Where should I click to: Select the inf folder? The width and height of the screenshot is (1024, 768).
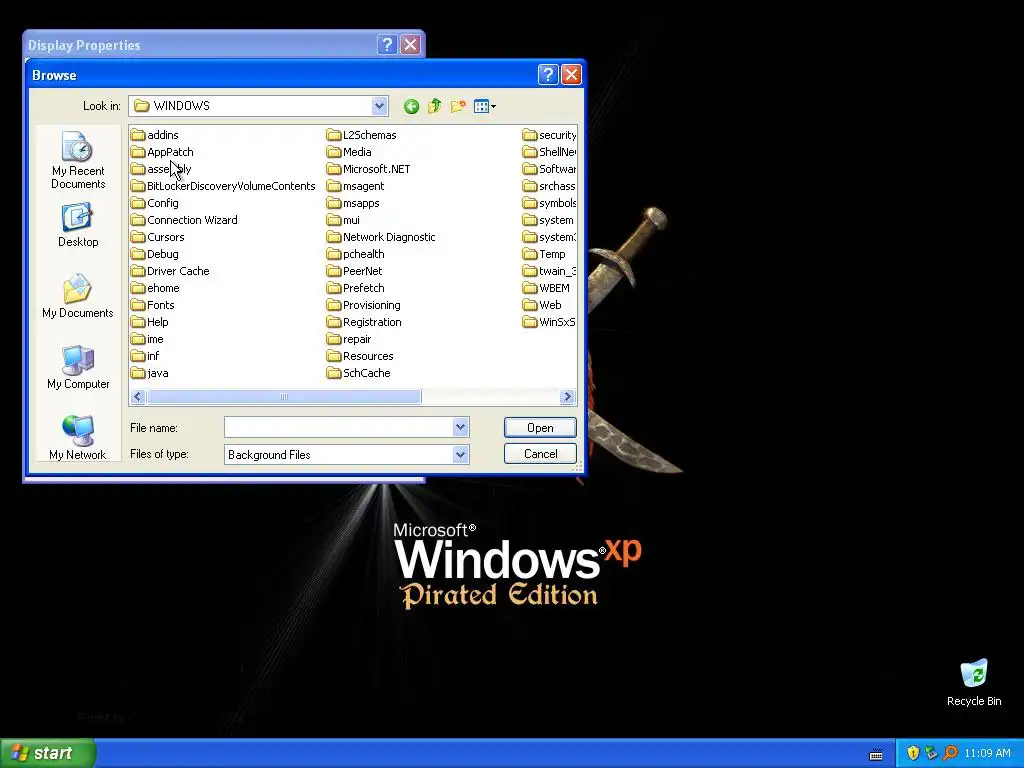coord(145,356)
